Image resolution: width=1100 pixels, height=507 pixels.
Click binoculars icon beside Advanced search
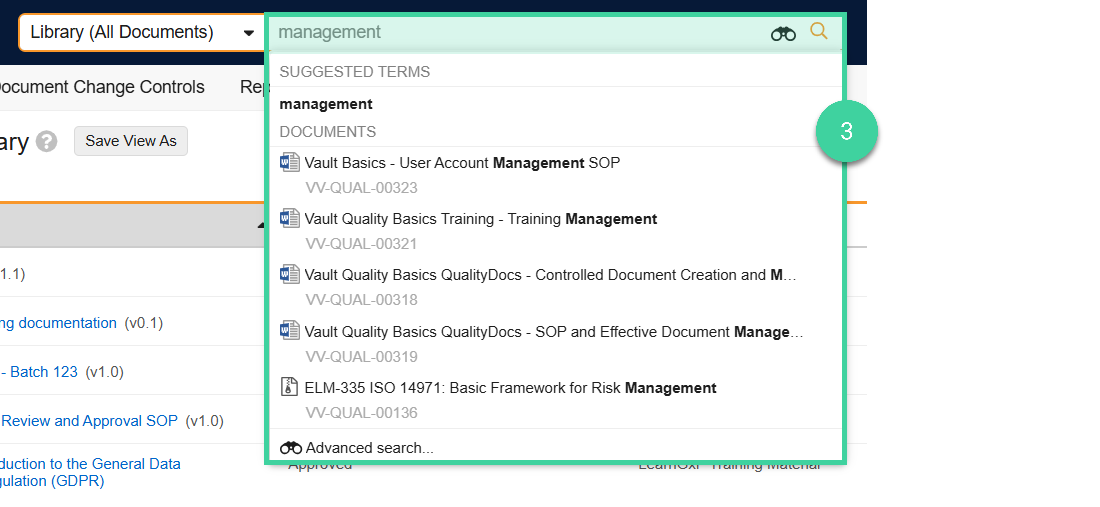[x=290, y=448]
